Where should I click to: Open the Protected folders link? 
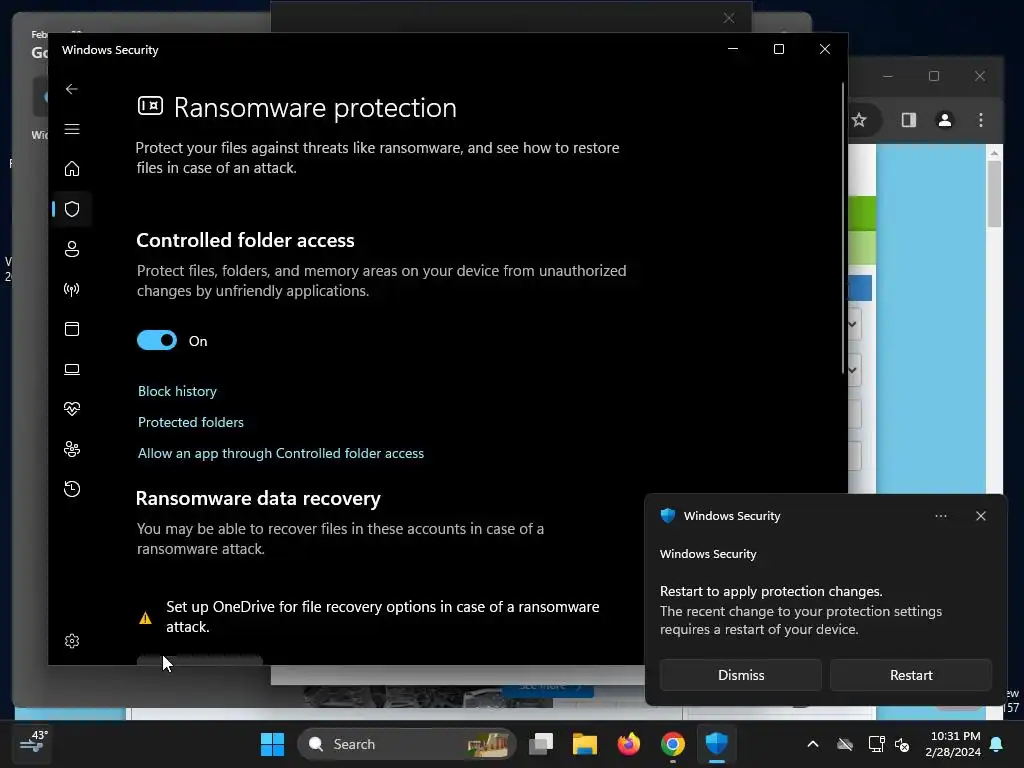pos(191,423)
